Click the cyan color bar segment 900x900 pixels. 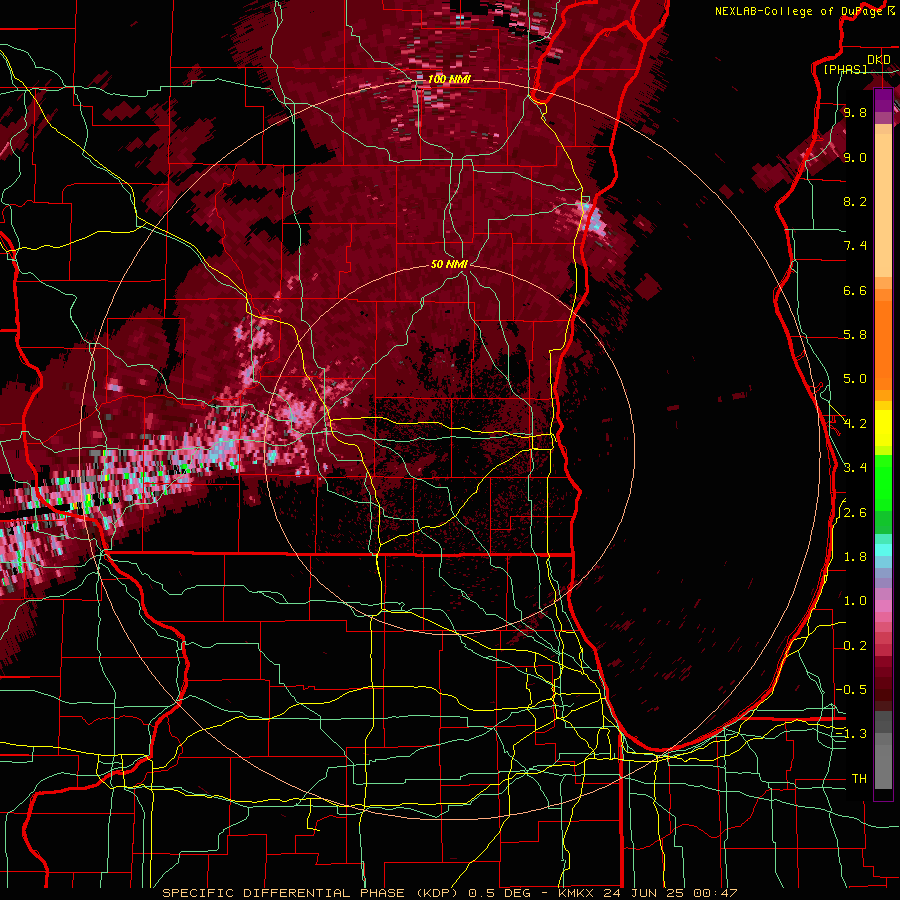883,549
